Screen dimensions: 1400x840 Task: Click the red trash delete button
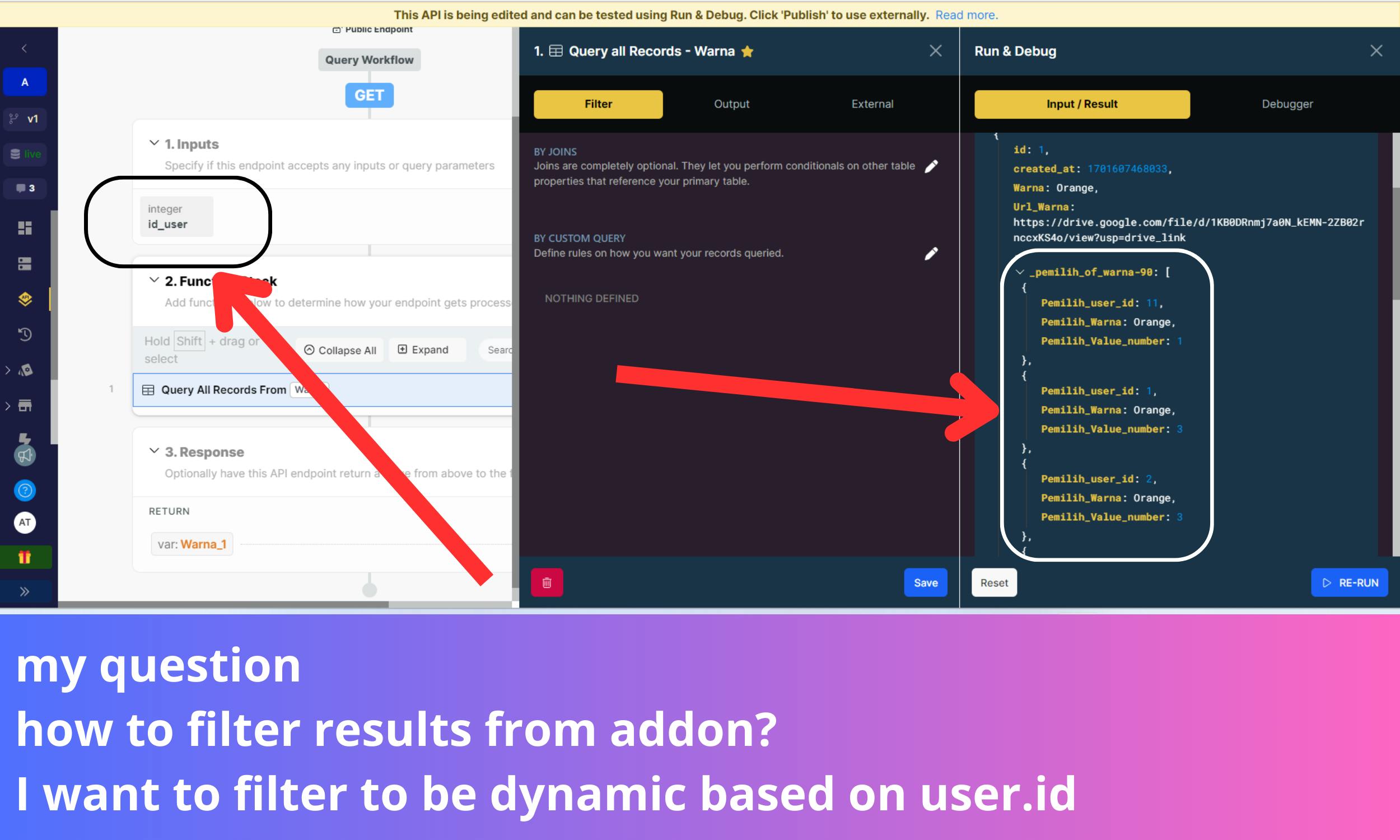547,582
